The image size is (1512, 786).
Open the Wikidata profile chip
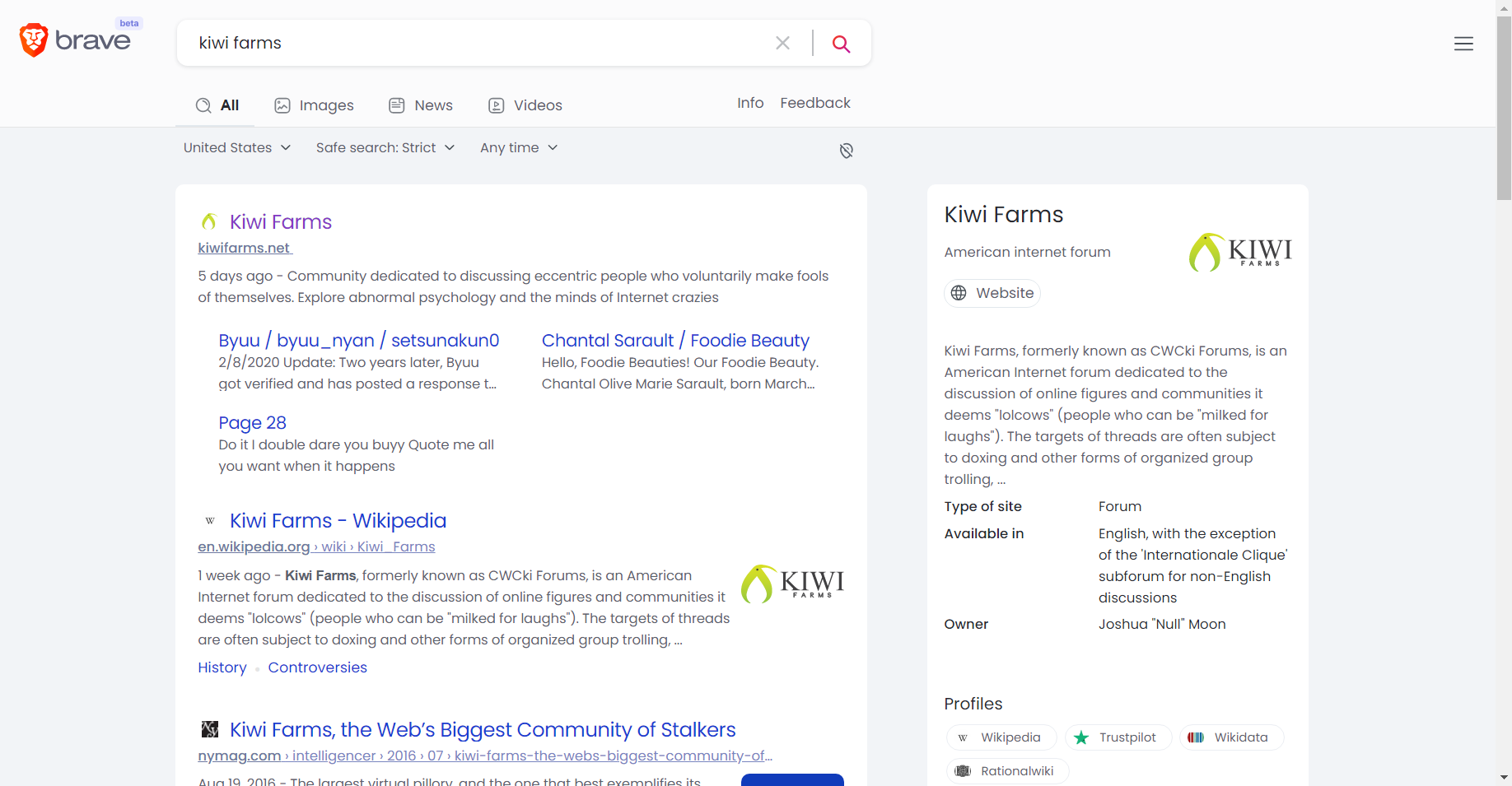point(1232,737)
